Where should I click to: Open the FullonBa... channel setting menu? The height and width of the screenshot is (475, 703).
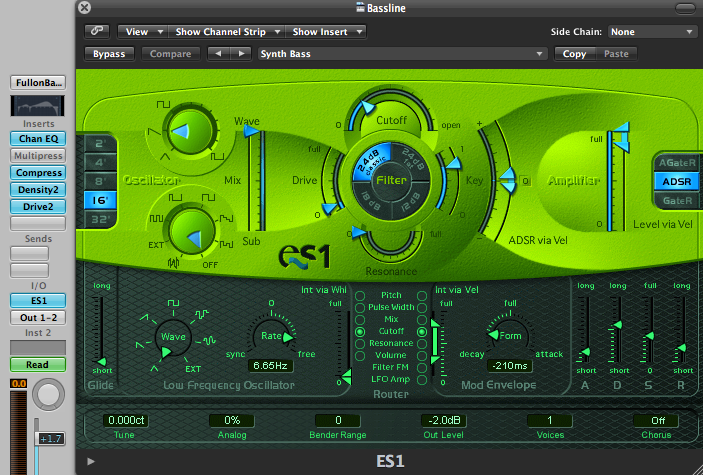pos(38,83)
